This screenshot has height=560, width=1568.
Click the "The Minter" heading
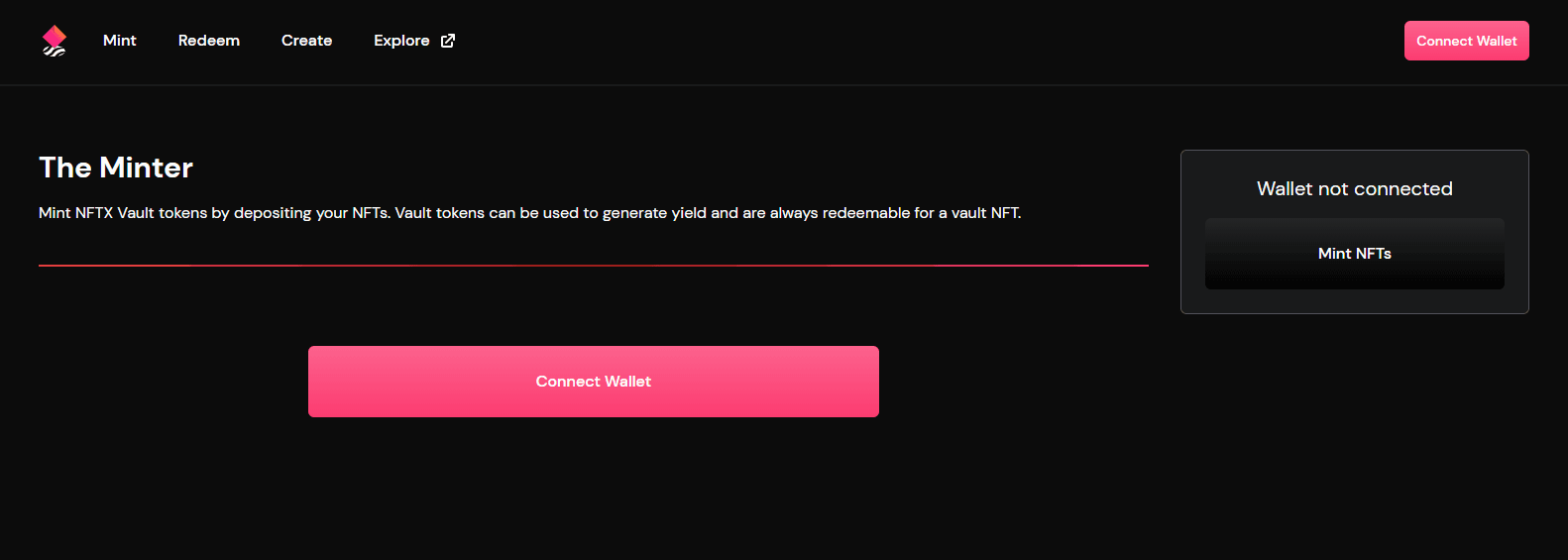tap(116, 168)
